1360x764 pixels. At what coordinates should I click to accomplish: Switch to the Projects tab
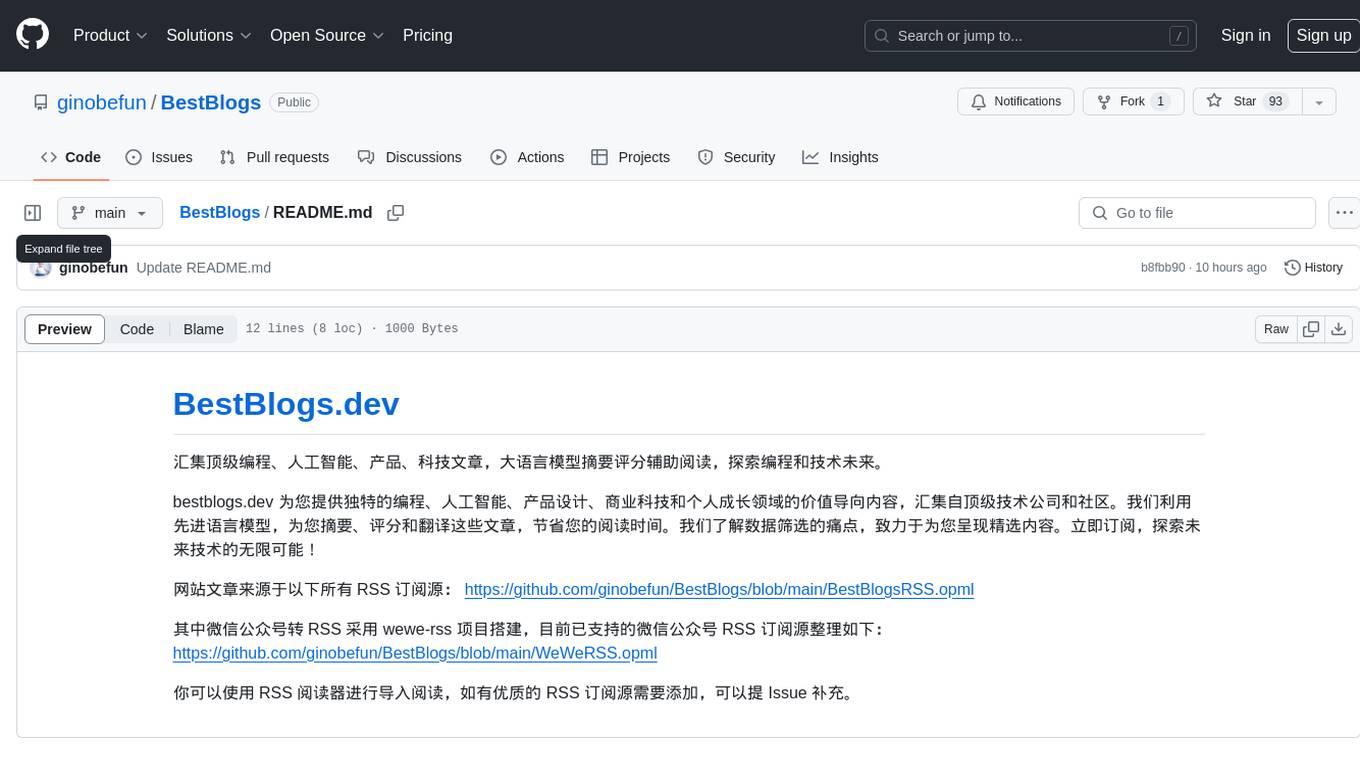pyautogui.click(x=631, y=157)
